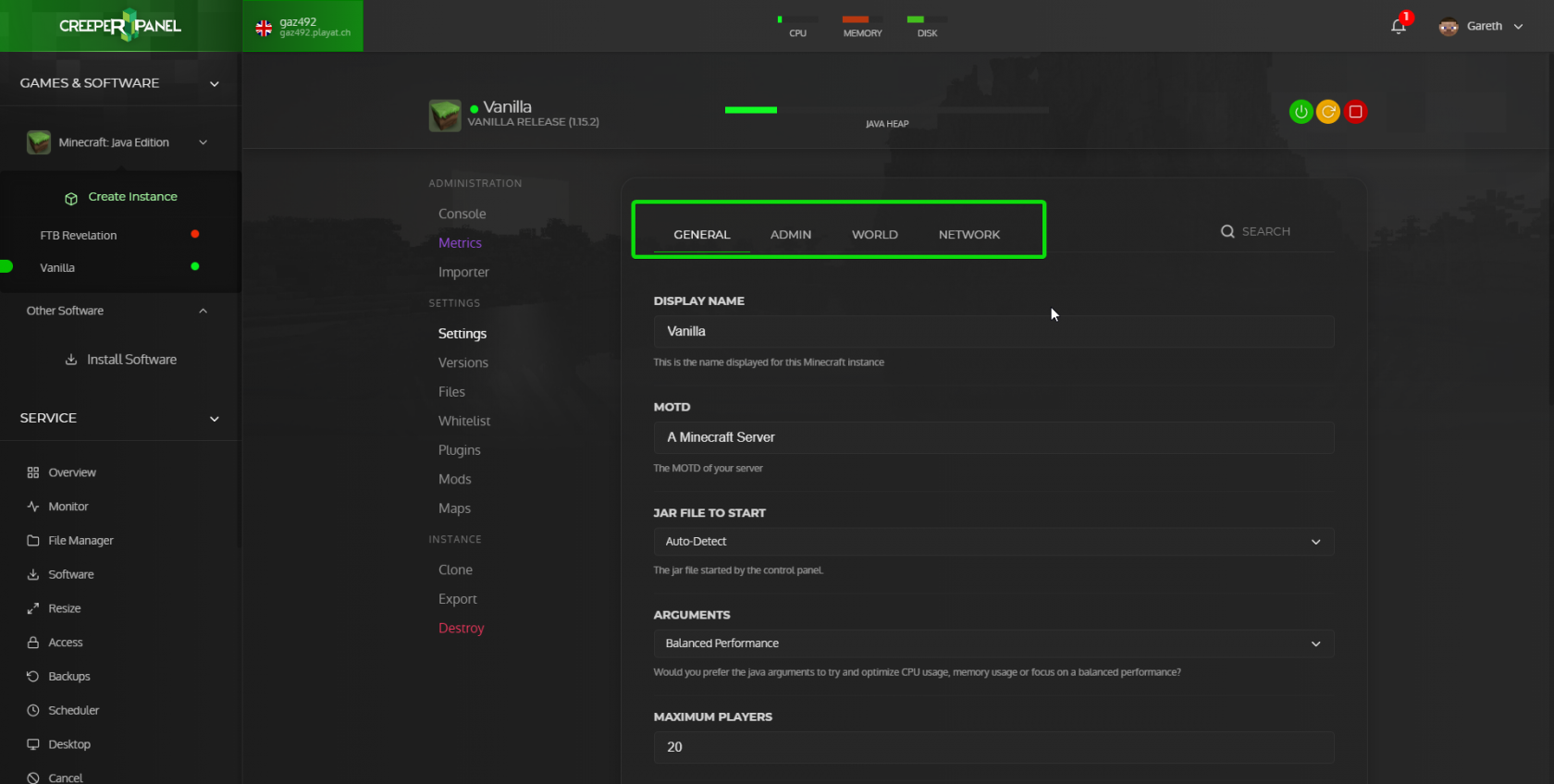Click the CPU usage indicator
This screenshot has width=1554, height=784.
797,26
